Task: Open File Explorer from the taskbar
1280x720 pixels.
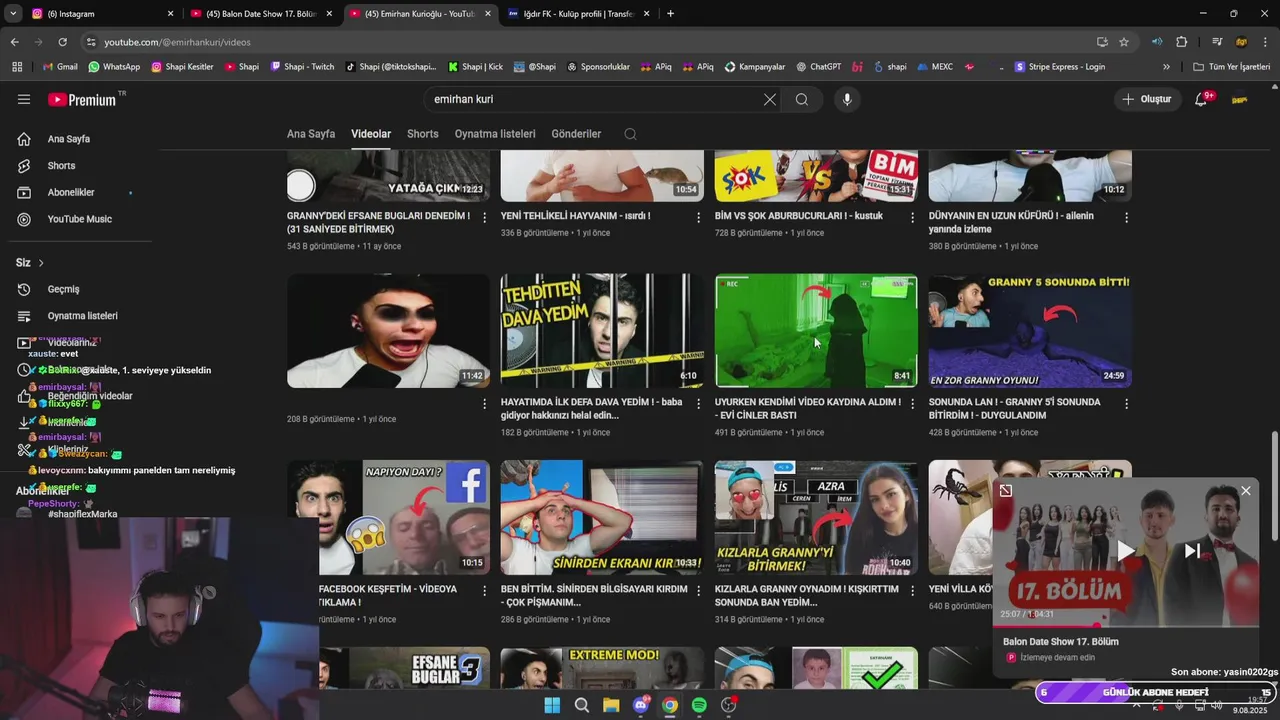Action: click(x=611, y=705)
